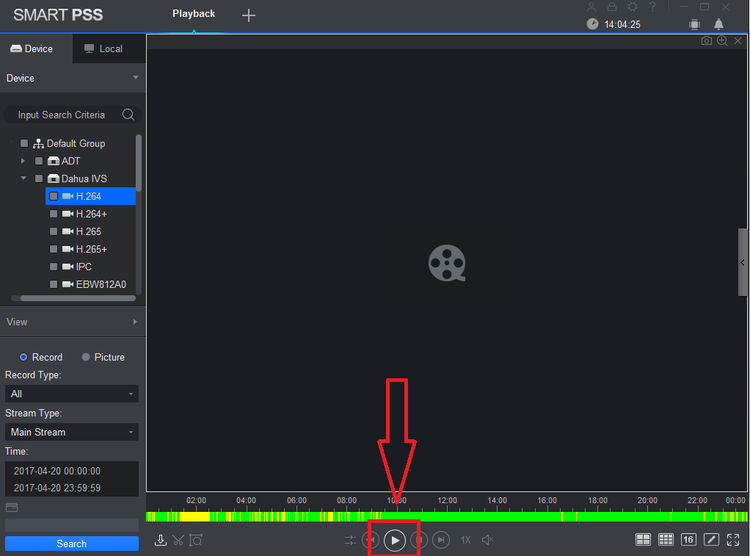
Task: Collapse the right side panel arrow
Action: pos(742,262)
